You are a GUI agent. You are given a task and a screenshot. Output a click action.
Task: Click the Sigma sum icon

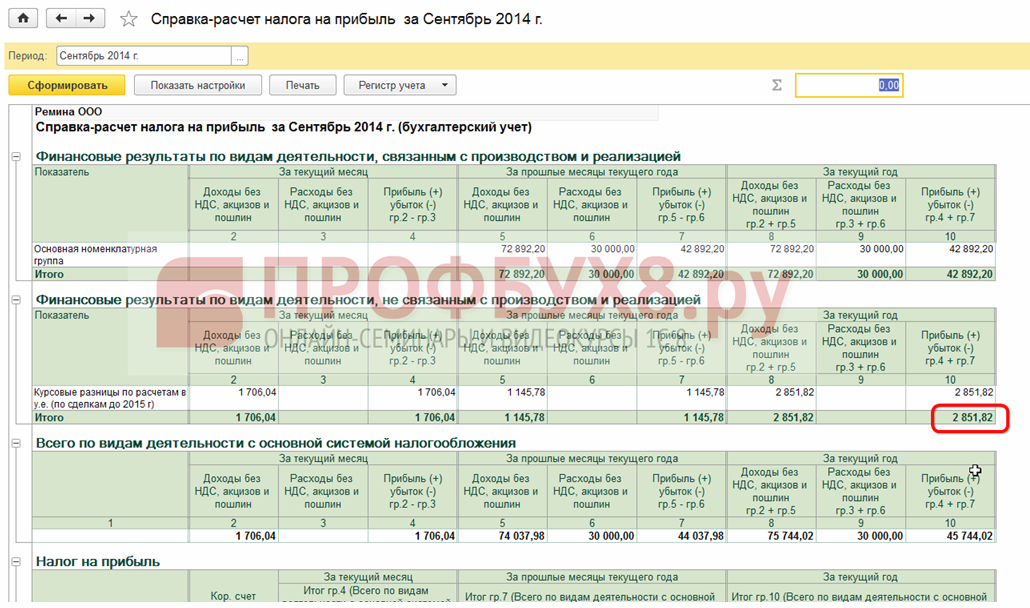(776, 86)
